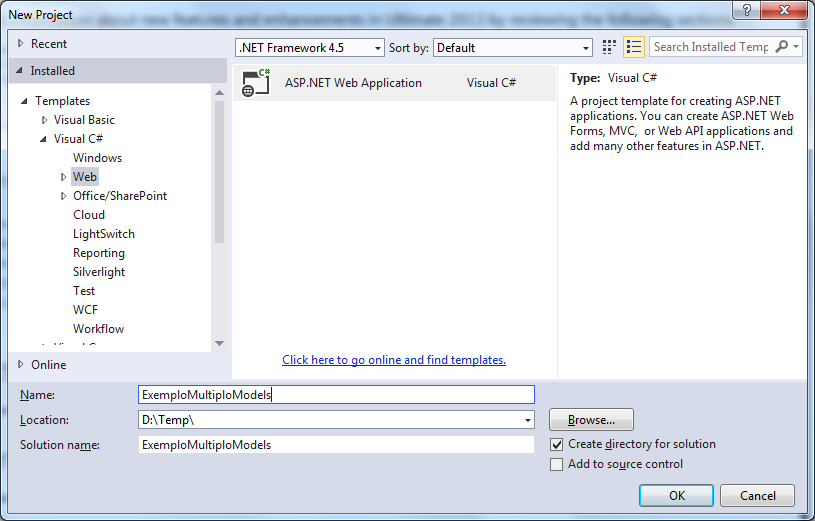Select Web template category
This screenshot has height=521, width=815.
click(x=85, y=177)
